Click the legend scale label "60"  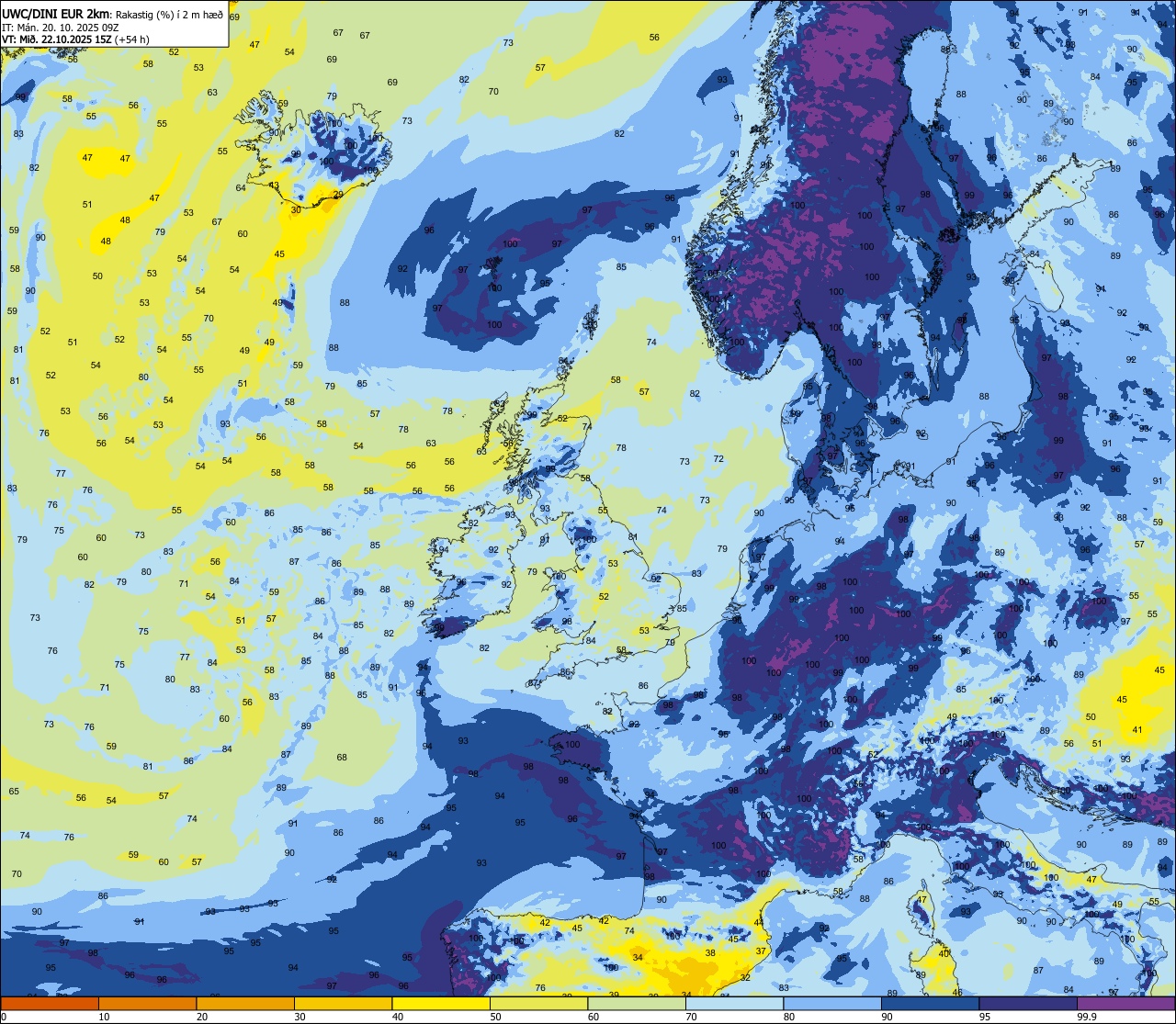coord(594,1017)
